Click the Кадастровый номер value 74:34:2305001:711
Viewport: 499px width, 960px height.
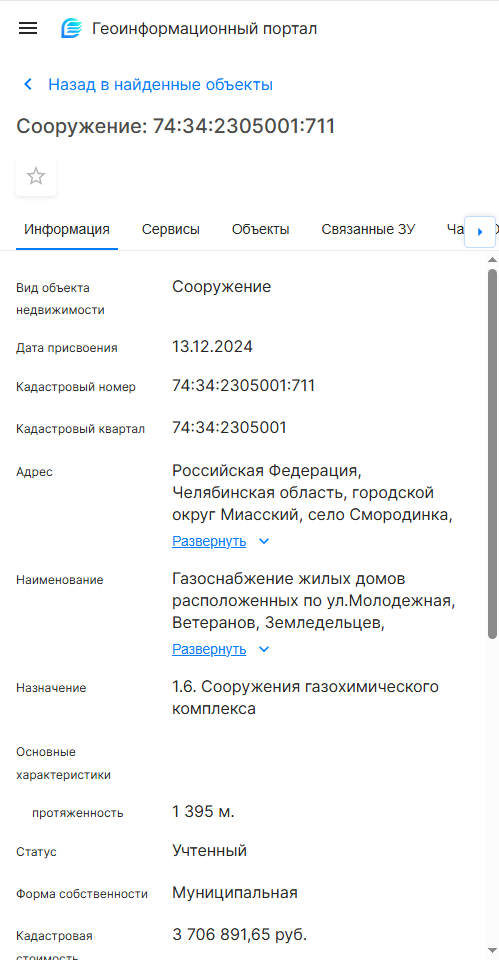pyautogui.click(x=244, y=386)
